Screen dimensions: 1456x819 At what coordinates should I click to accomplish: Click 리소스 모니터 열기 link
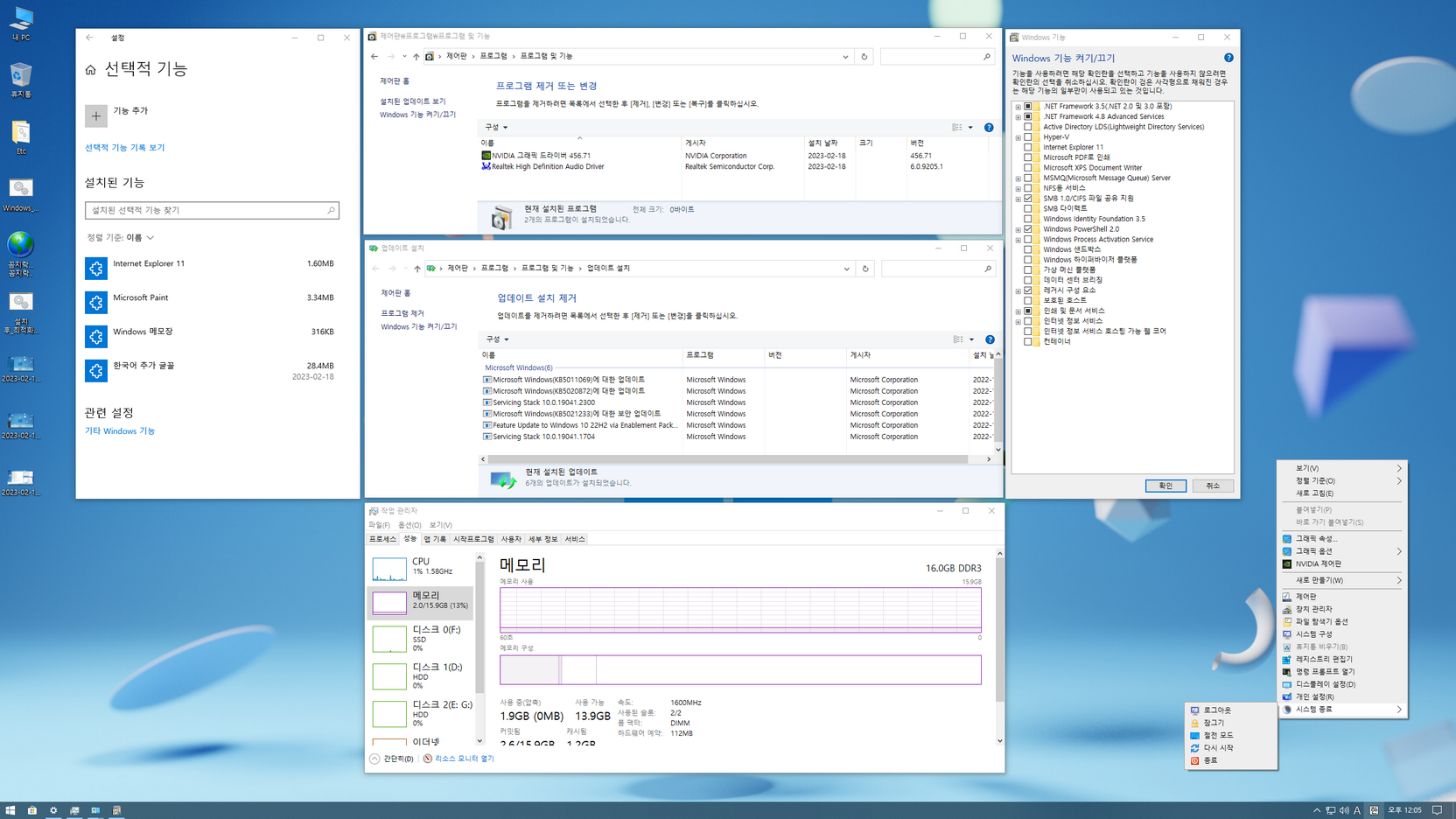pyautogui.click(x=464, y=759)
